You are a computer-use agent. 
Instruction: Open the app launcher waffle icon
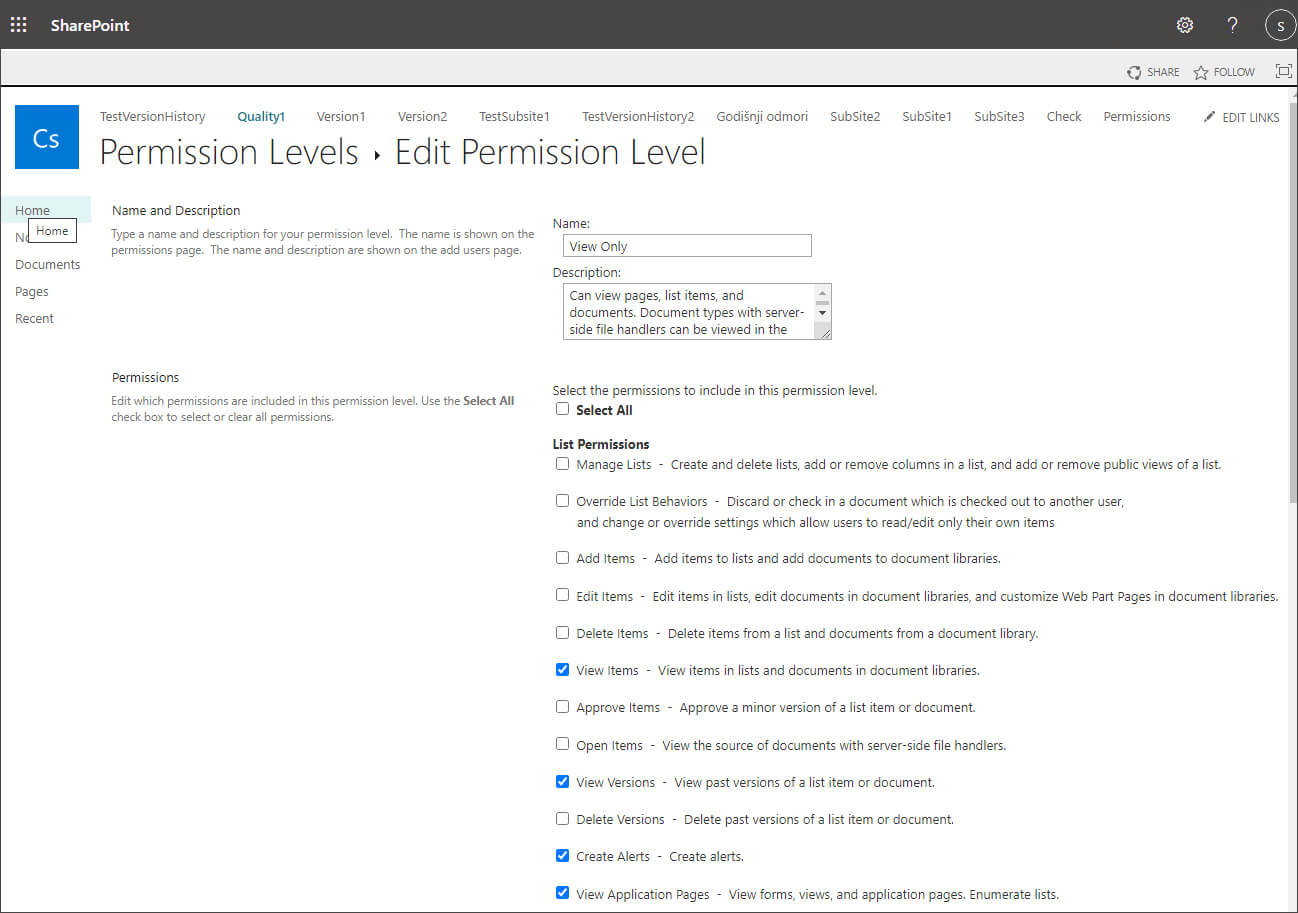pos(19,25)
